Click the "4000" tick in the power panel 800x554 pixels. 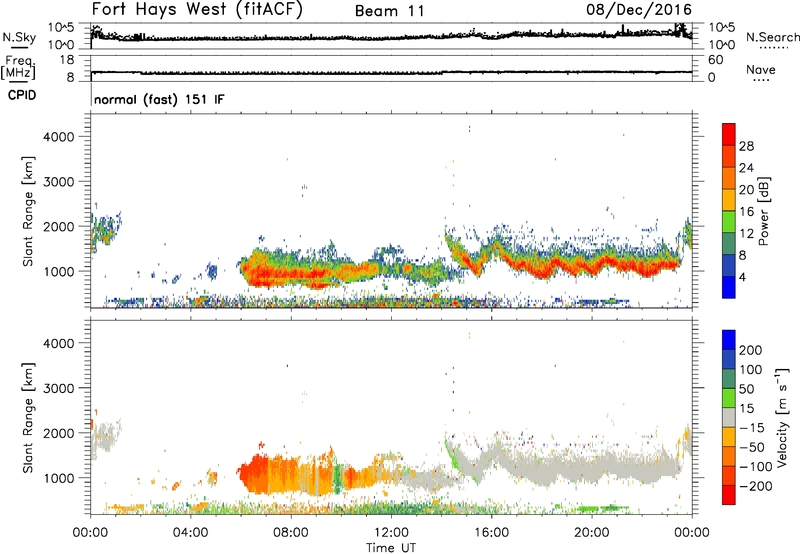(x=59, y=137)
